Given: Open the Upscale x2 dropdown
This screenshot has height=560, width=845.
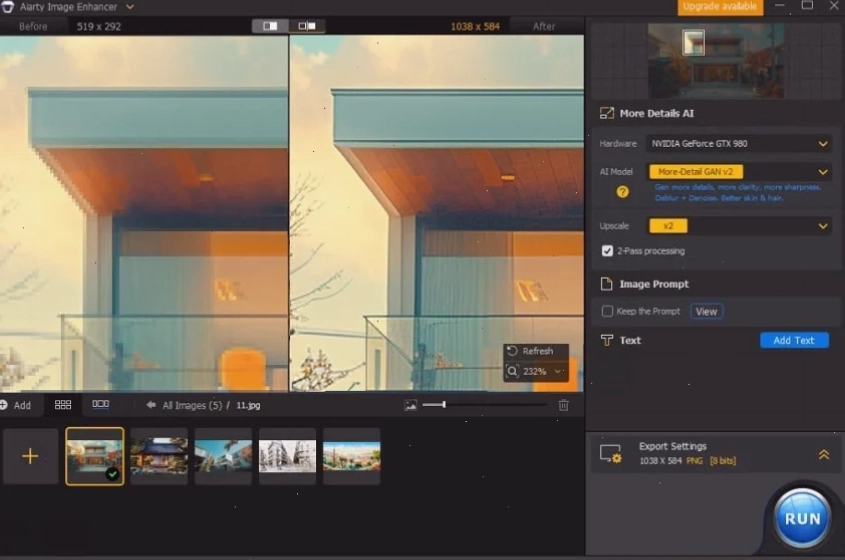Looking at the screenshot, I should coord(739,226).
